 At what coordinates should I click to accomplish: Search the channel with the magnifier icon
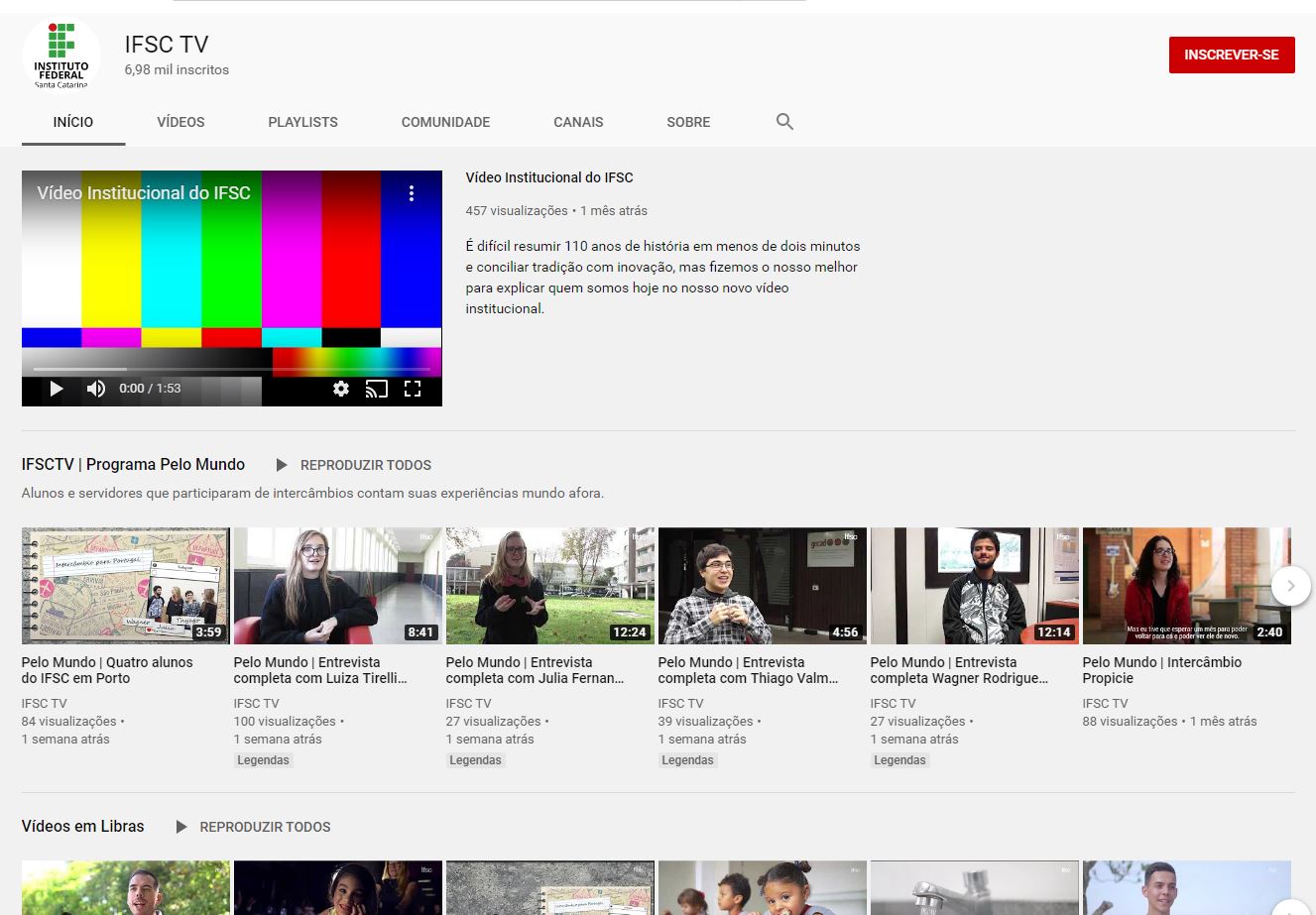click(x=784, y=122)
